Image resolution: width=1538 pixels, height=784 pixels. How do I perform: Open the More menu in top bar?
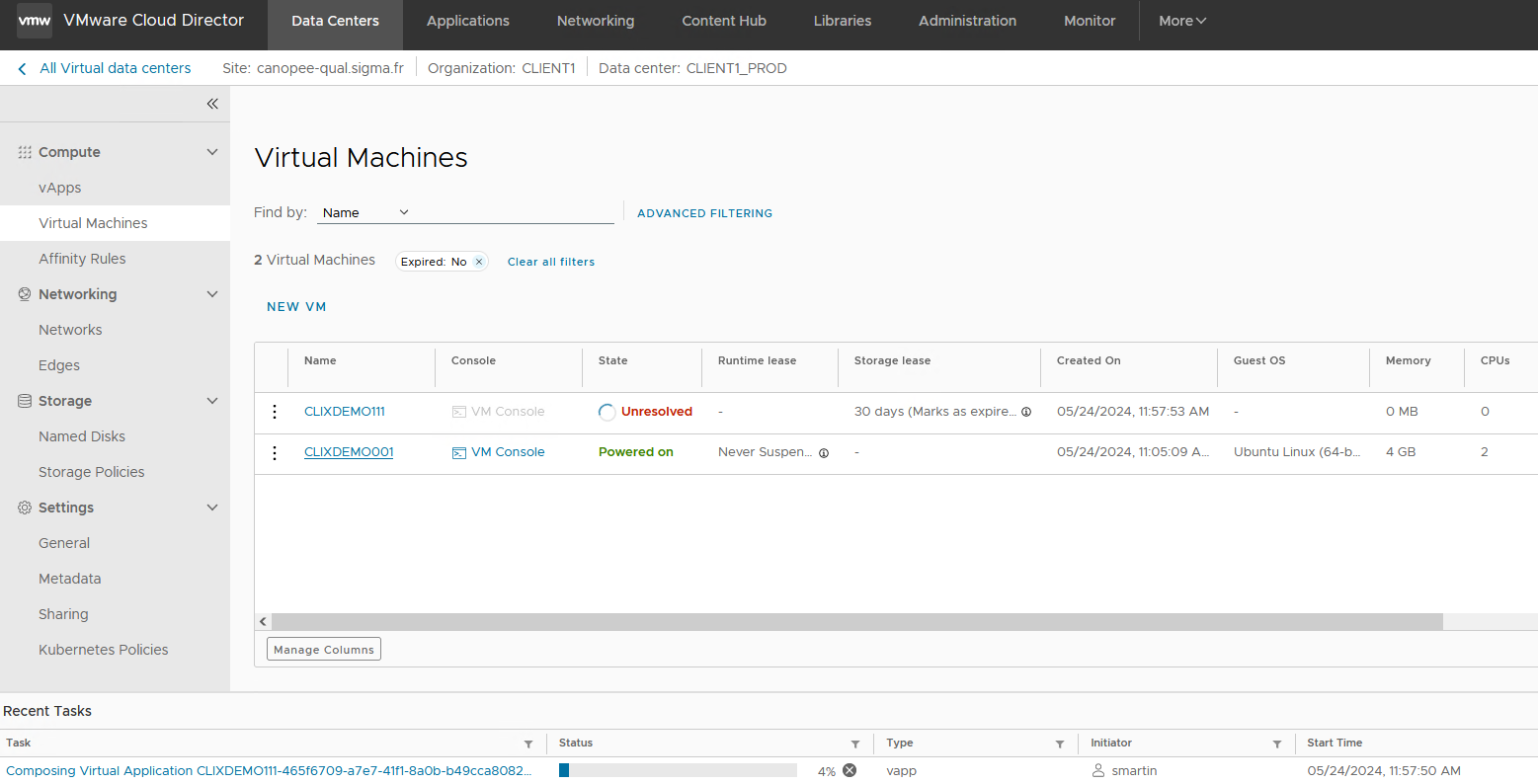tap(1182, 21)
